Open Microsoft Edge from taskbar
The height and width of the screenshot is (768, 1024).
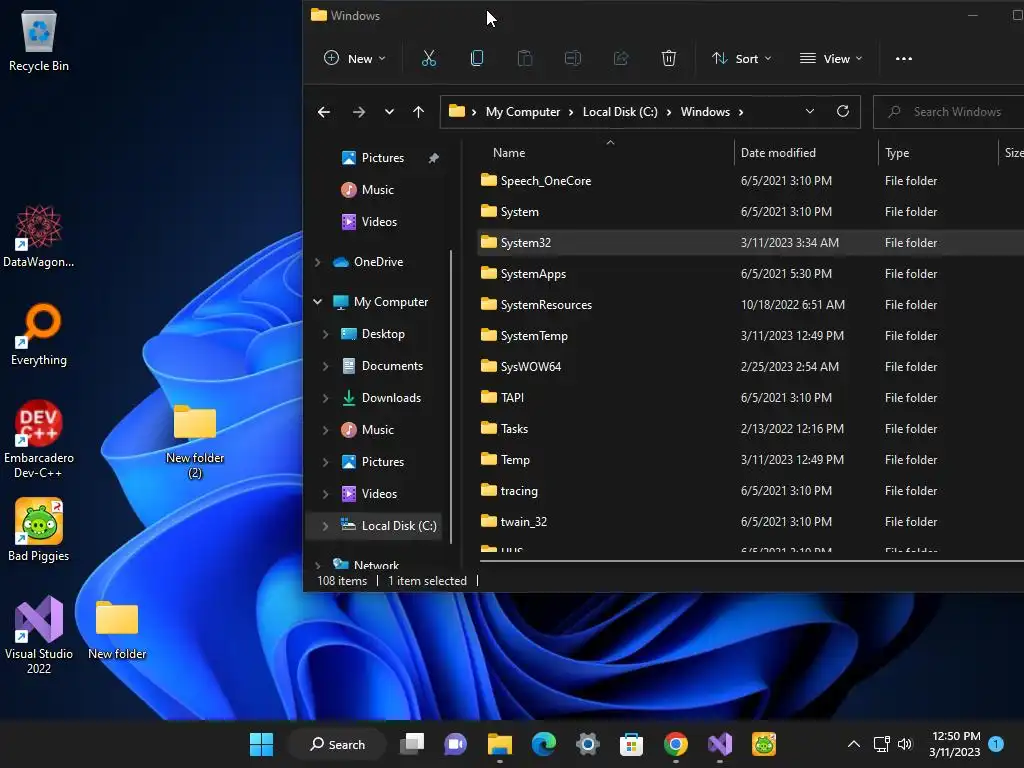543,744
